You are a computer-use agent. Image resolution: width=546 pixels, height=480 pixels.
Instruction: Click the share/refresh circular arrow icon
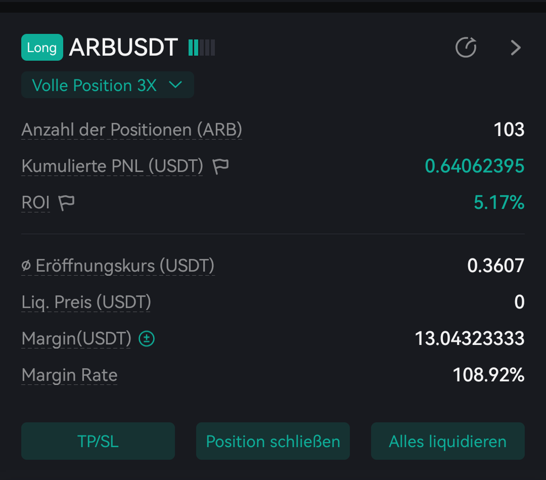coord(466,47)
